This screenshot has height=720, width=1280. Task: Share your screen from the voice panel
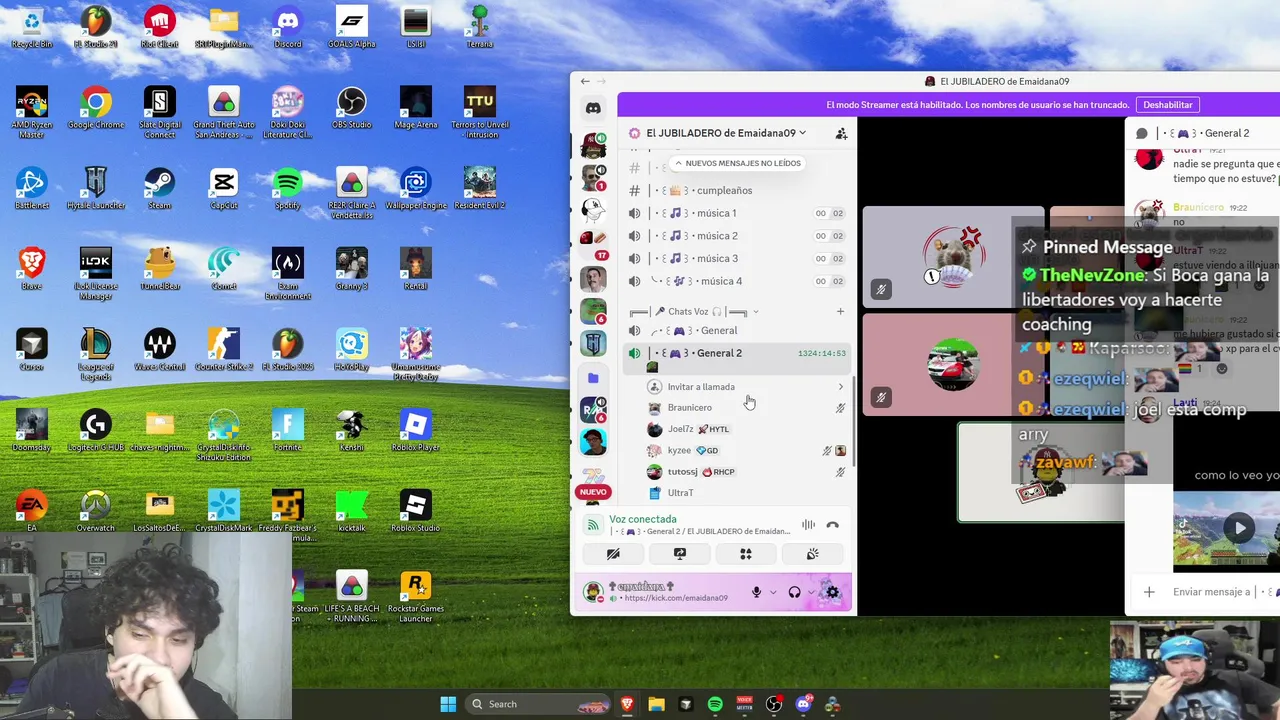tap(680, 554)
